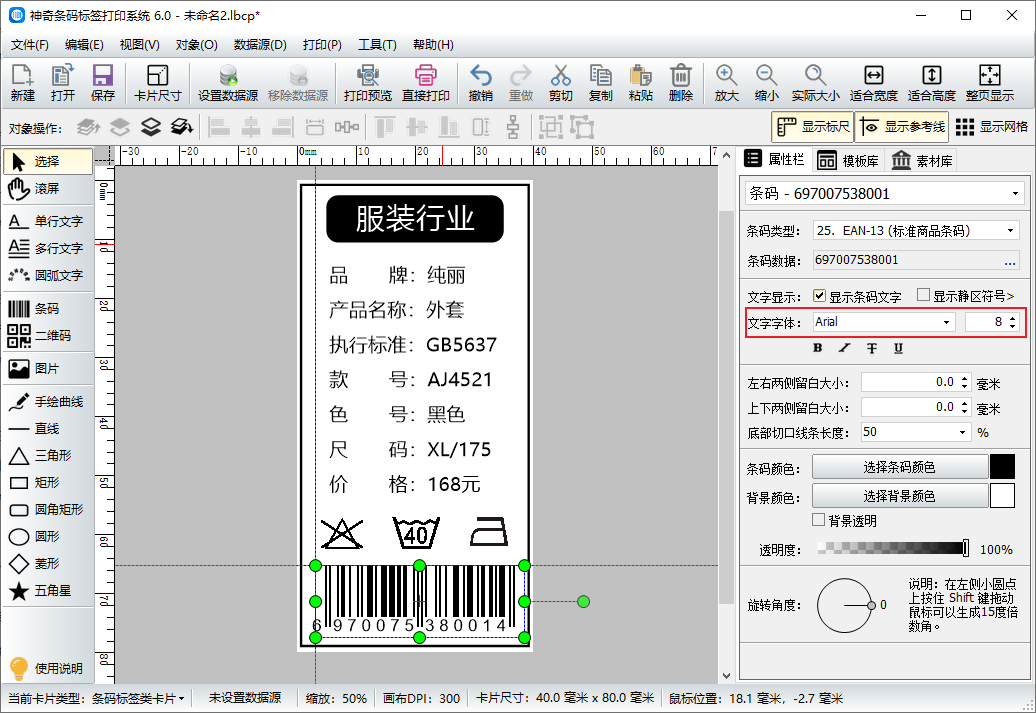Cut selection with 剪切 scissors icon

[x=560, y=83]
